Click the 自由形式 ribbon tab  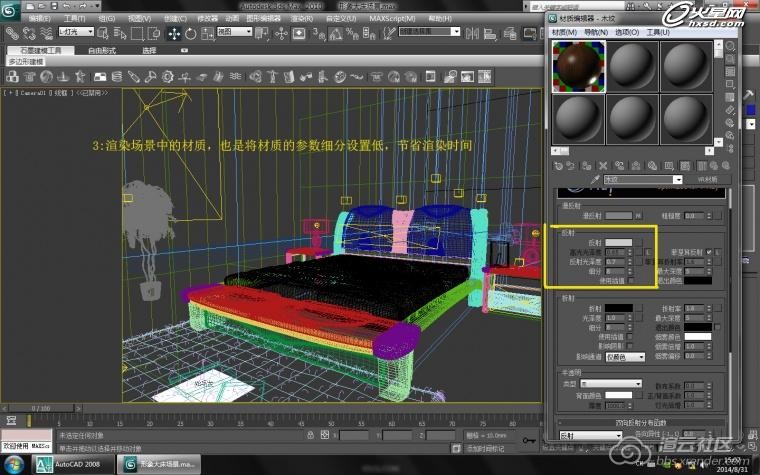click(102, 50)
